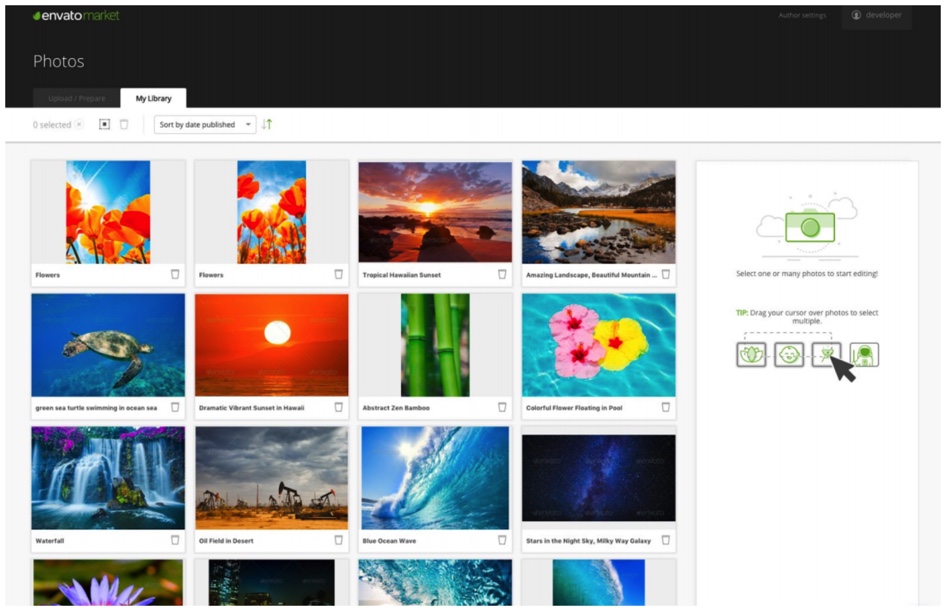Delete Amazing Landscape, Beautiful Mountain photo

(666, 274)
